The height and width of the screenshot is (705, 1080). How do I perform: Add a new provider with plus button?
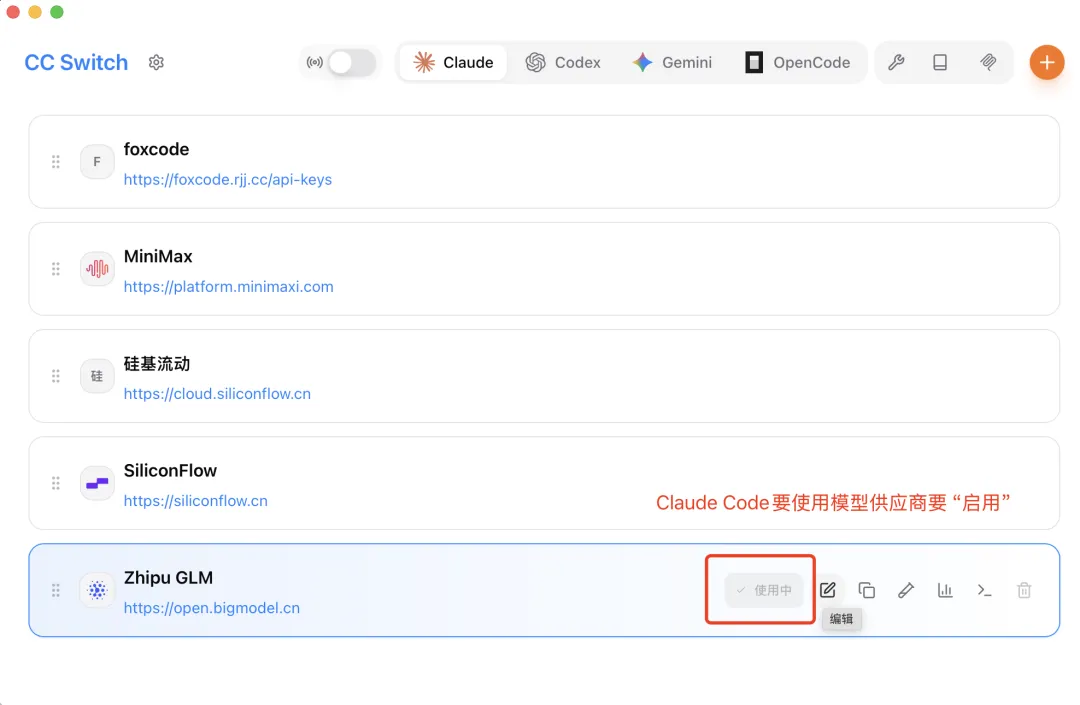(x=1047, y=63)
